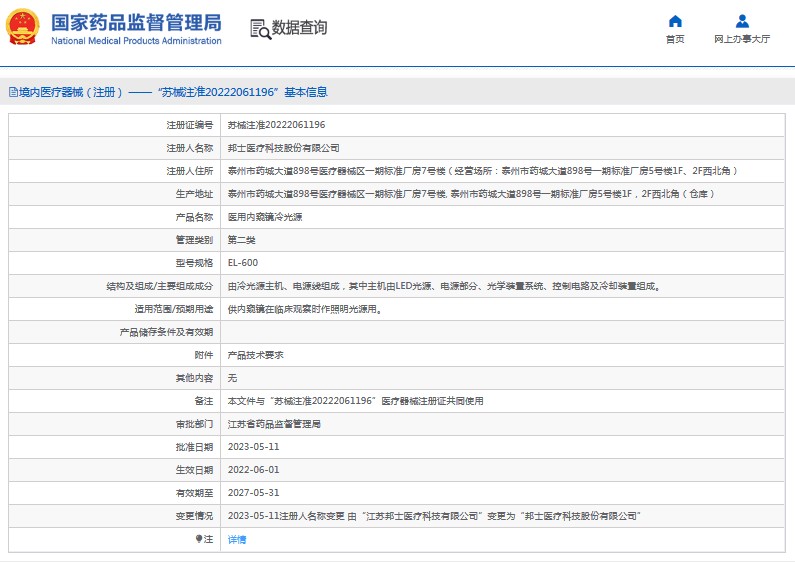Click the 审批部门 row label

point(194,424)
